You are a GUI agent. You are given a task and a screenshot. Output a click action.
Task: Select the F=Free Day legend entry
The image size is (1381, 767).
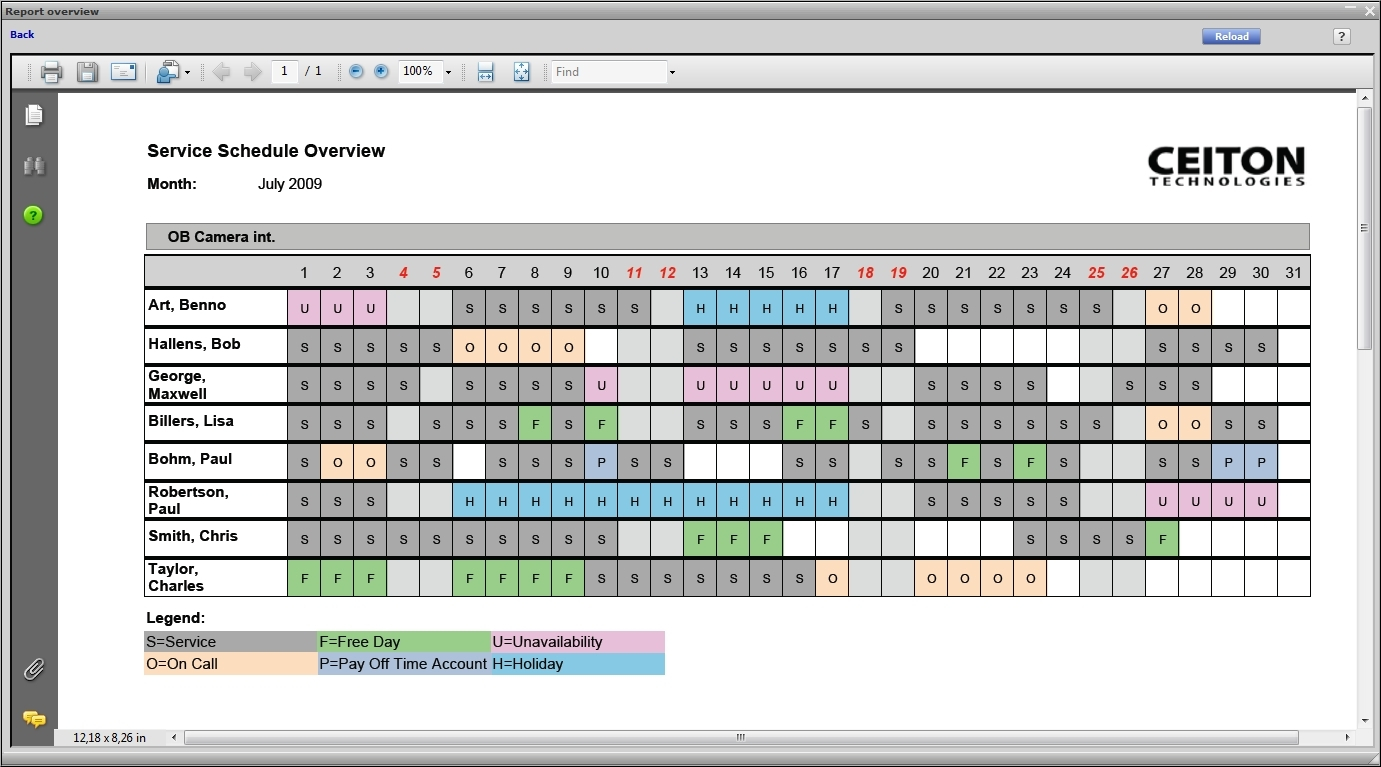tap(404, 642)
